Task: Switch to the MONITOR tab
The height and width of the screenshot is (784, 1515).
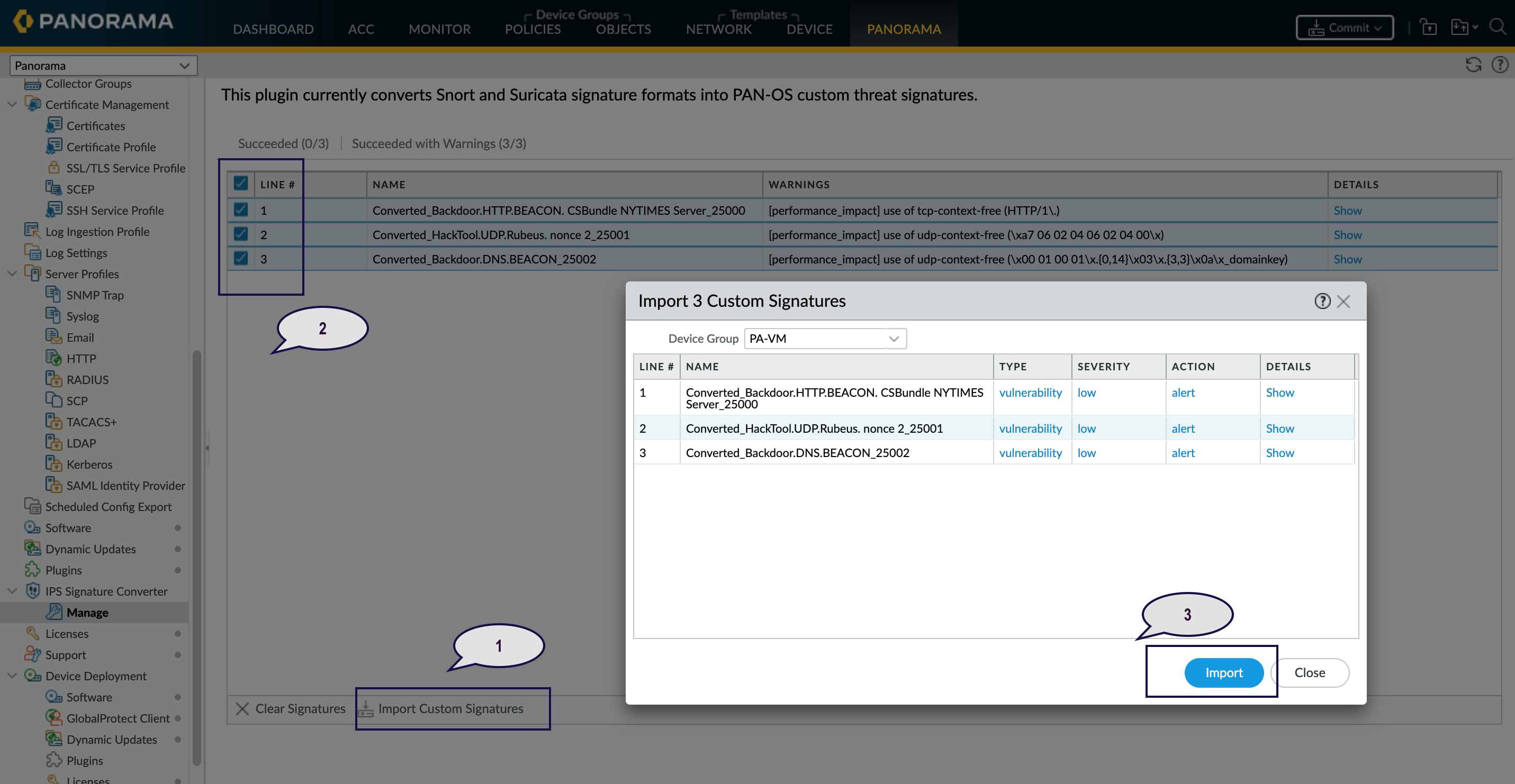Action: pos(439,29)
